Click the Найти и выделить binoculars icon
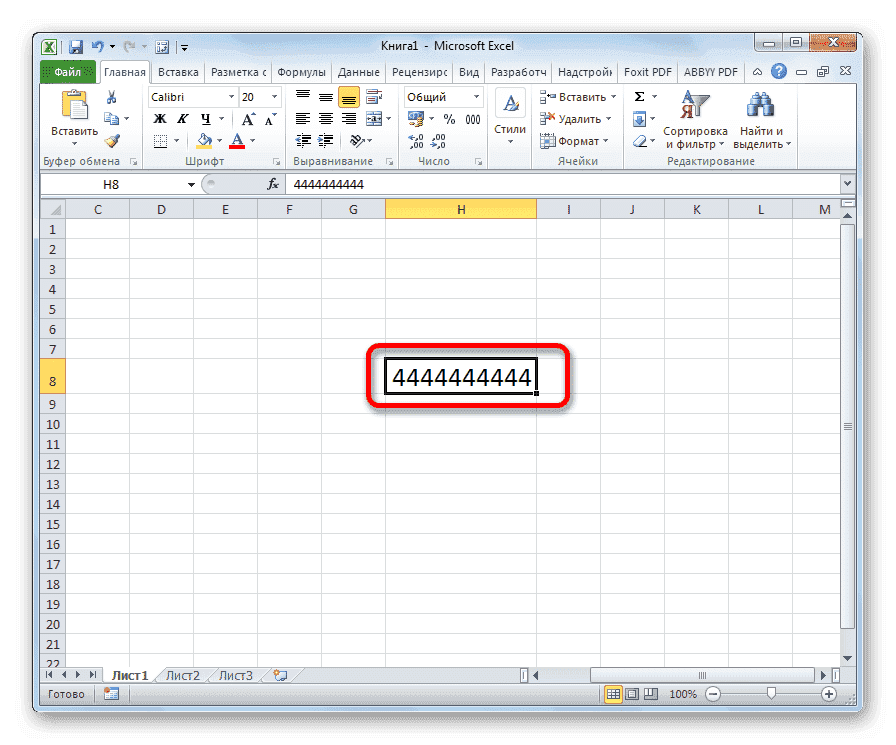Image resolution: width=896 pixels, height=745 pixels. tap(760, 118)
